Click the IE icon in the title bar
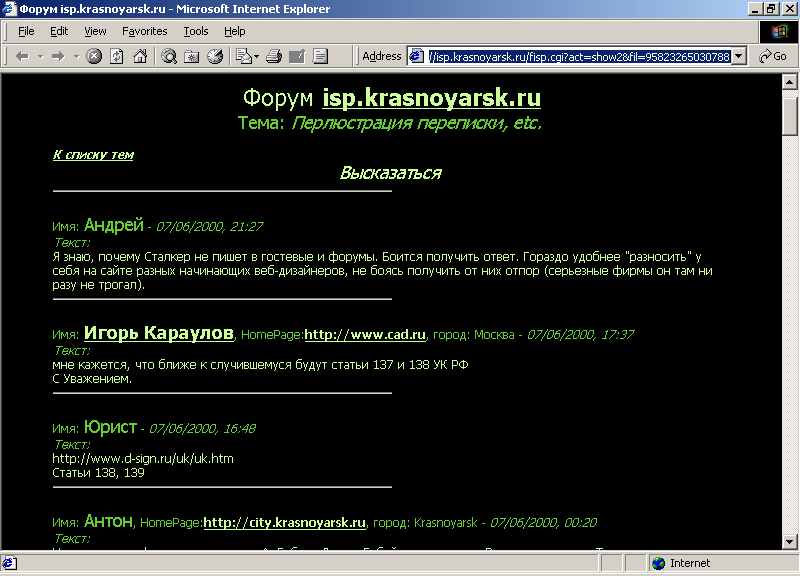 click(x=9, y=9)
